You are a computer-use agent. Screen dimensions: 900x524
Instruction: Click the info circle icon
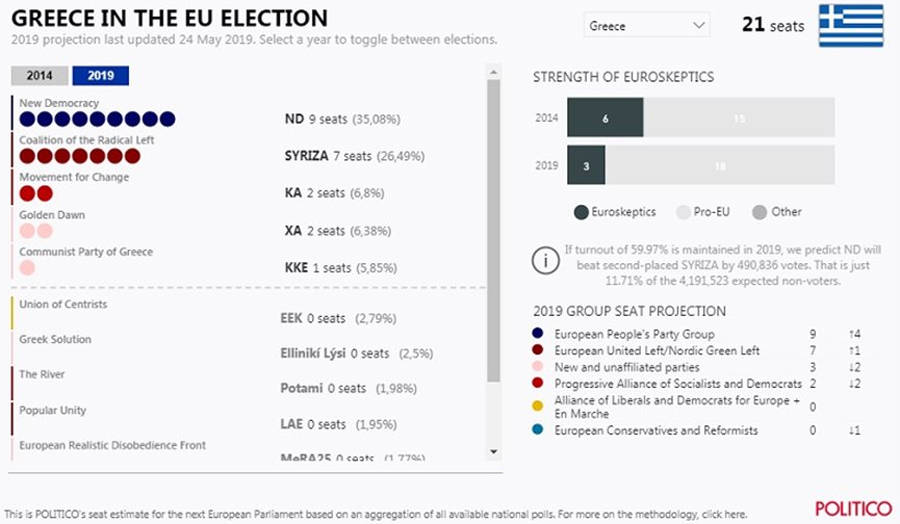tap(545, 262)
